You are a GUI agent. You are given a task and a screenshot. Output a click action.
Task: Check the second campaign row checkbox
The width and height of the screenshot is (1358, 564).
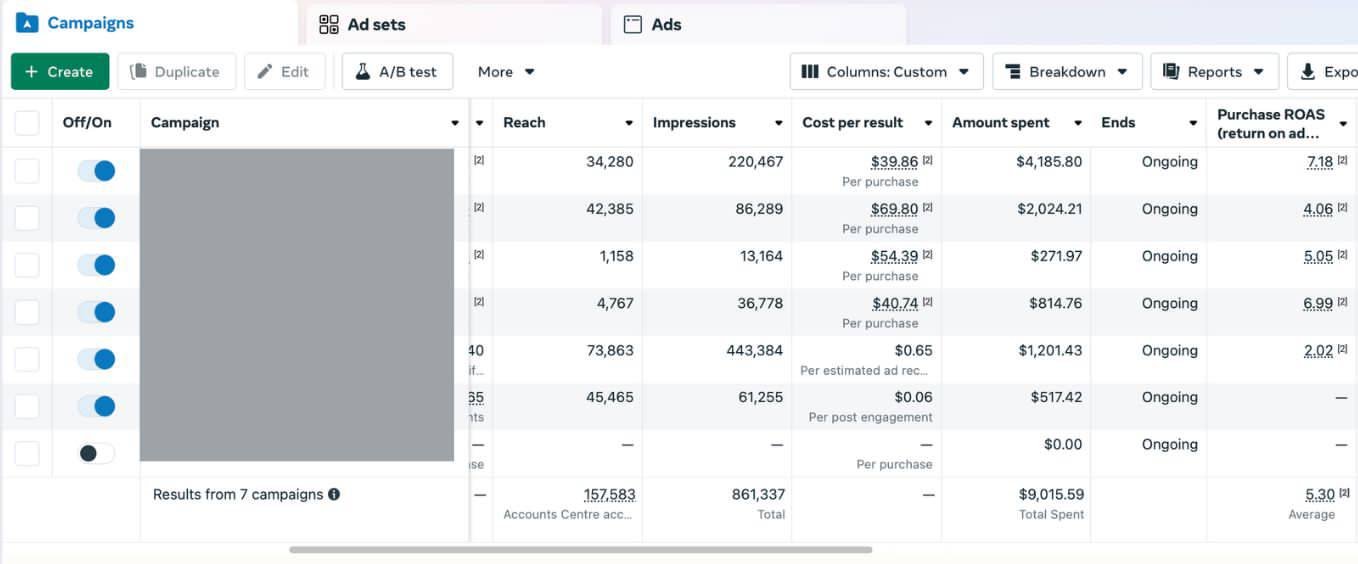pos(27,218)
